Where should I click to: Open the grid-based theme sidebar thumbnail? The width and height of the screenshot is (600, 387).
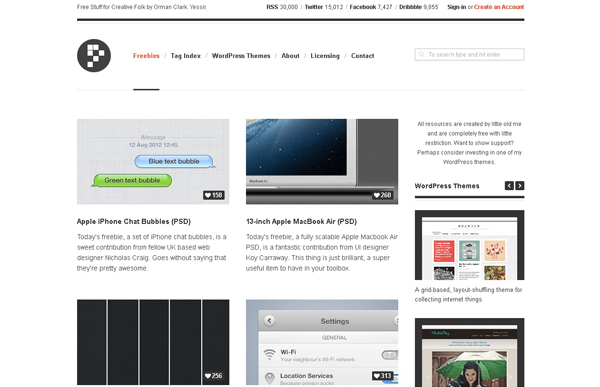[470, 245]
